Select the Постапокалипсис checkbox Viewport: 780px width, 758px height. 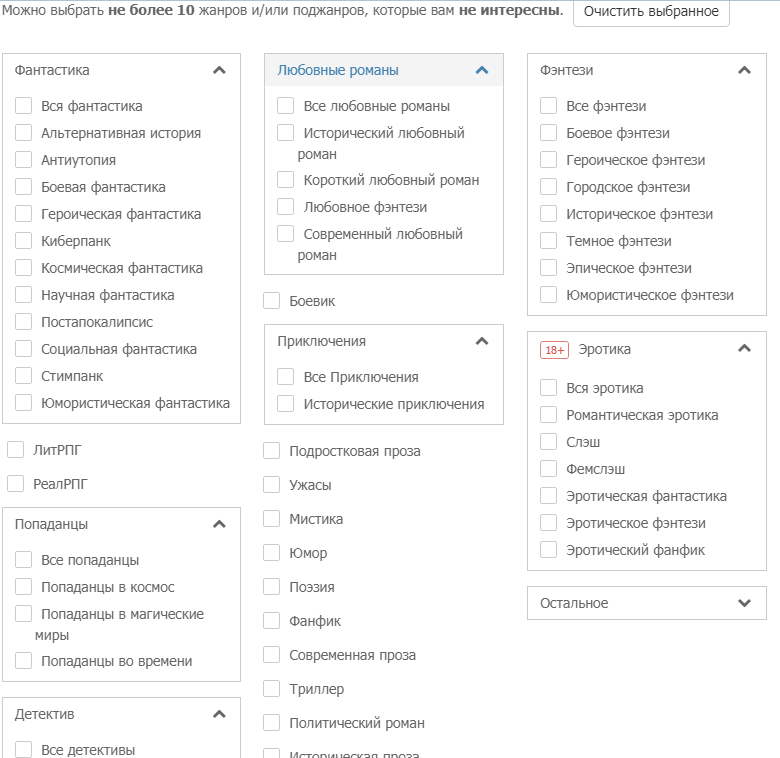click(24, 322)
